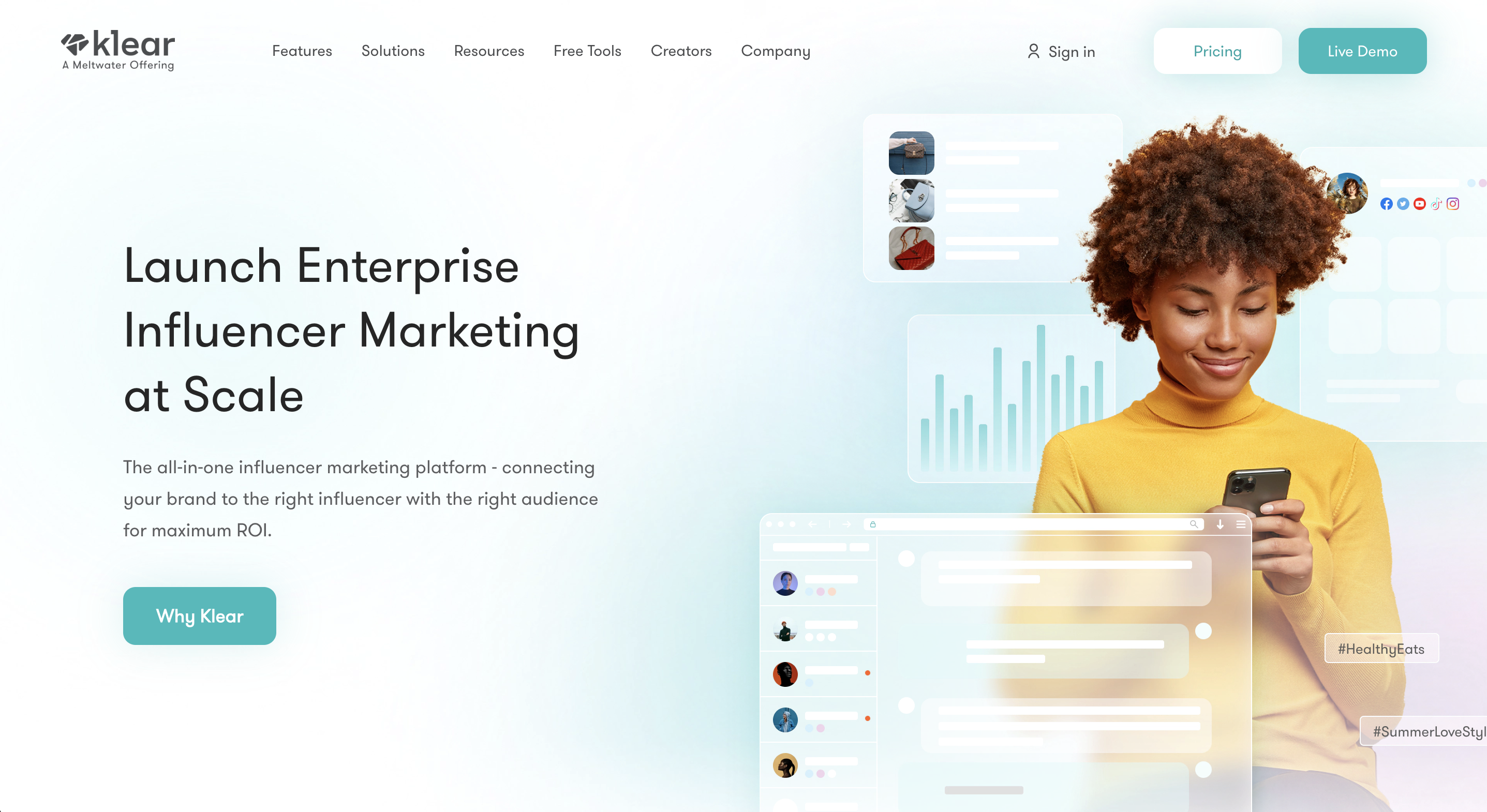Click the Pricing link
This screenshot has width=1487, height=812.
[x=1217, y=50]
